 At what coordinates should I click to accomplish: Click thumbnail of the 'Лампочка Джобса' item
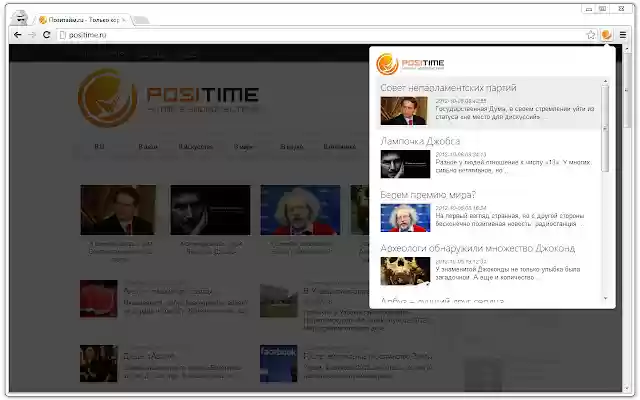click(405, 164)
